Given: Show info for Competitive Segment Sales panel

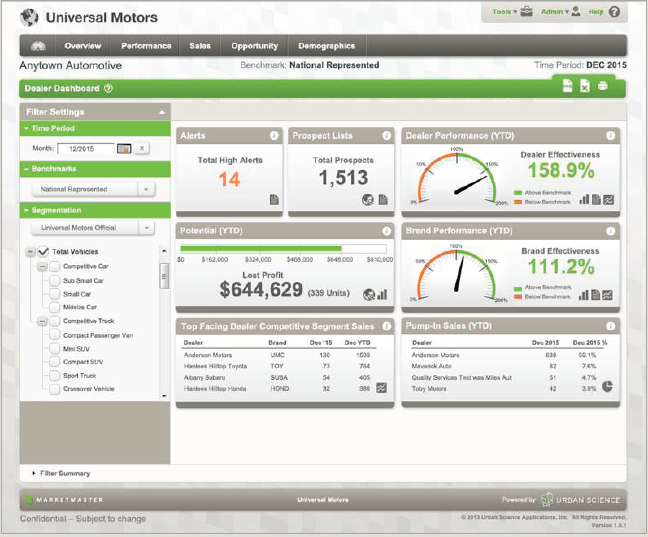Looking at the screenshot, I should click(x=386, y=326).
